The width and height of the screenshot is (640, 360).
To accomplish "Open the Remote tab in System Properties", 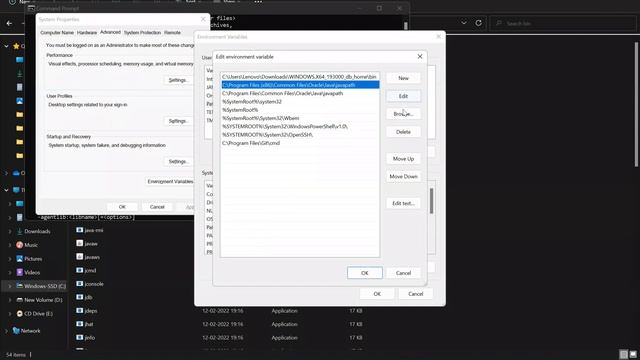I will tap(172, 32).
